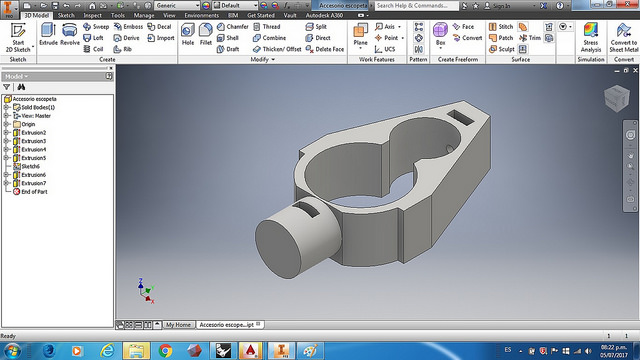Expand the Extrusion2 tree node
The image size is (640, 360).
6,133
